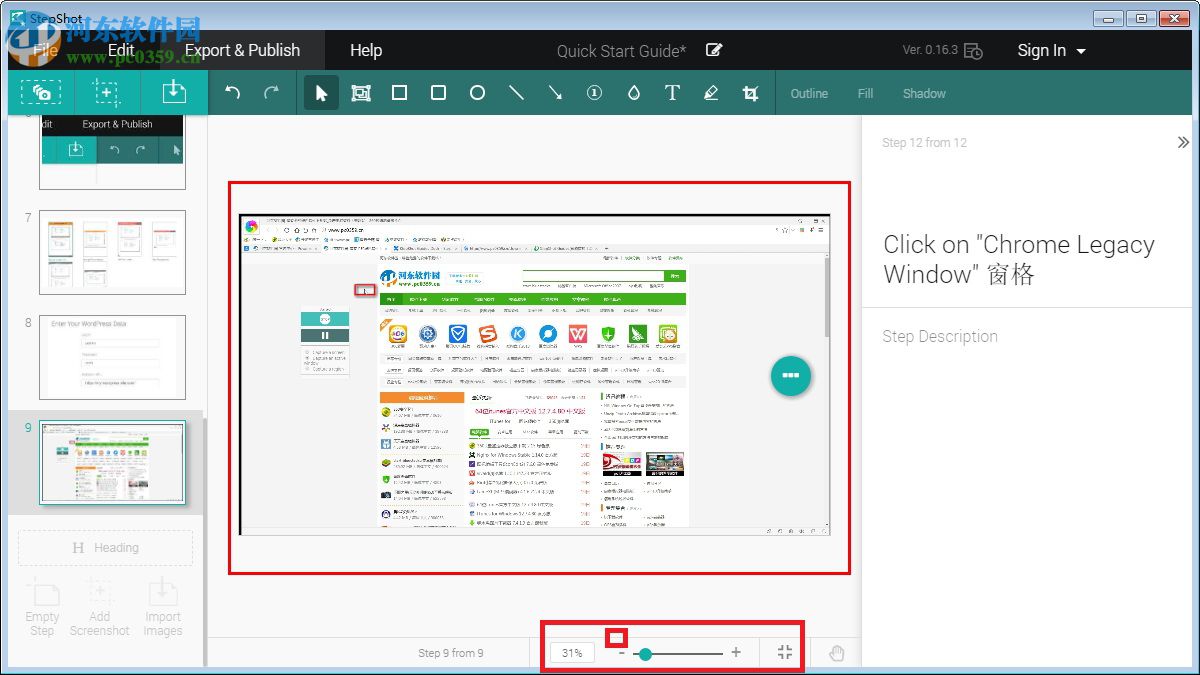Enable the hand pan tool
1200x675 pixels.
tap(837, 653)
